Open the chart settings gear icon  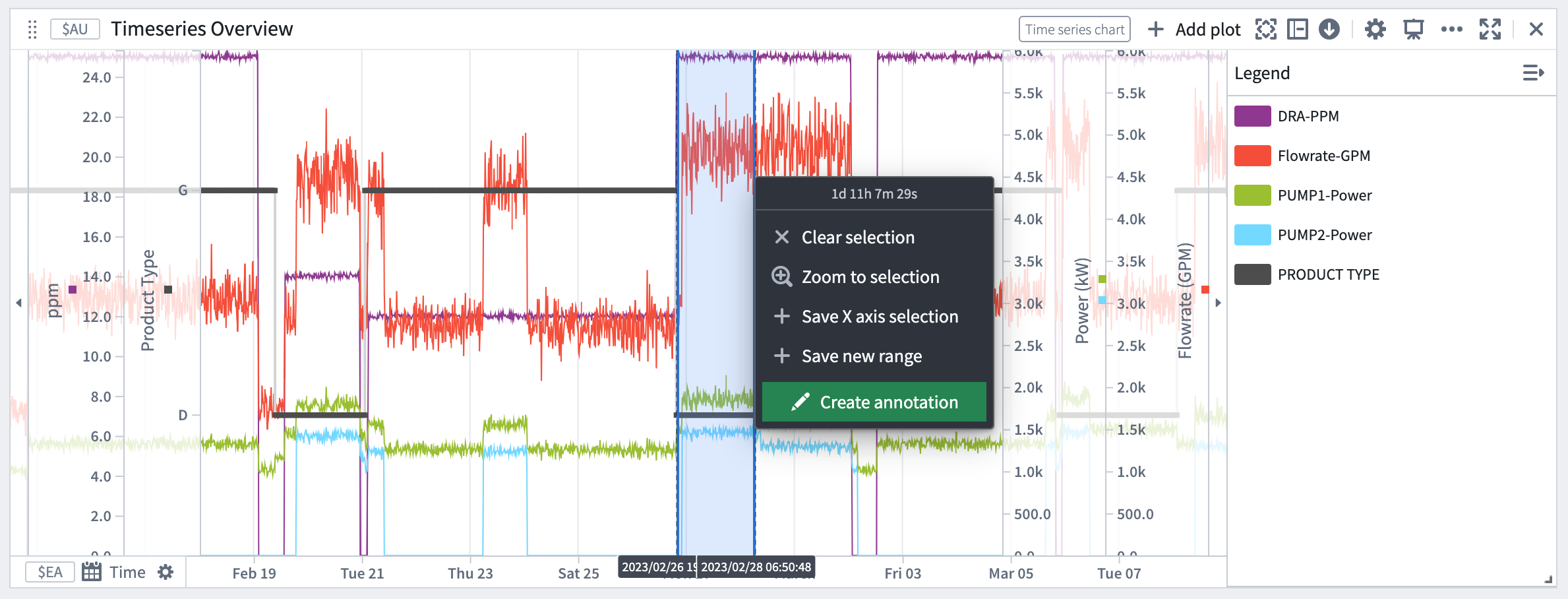click(x=1375, y=29)
